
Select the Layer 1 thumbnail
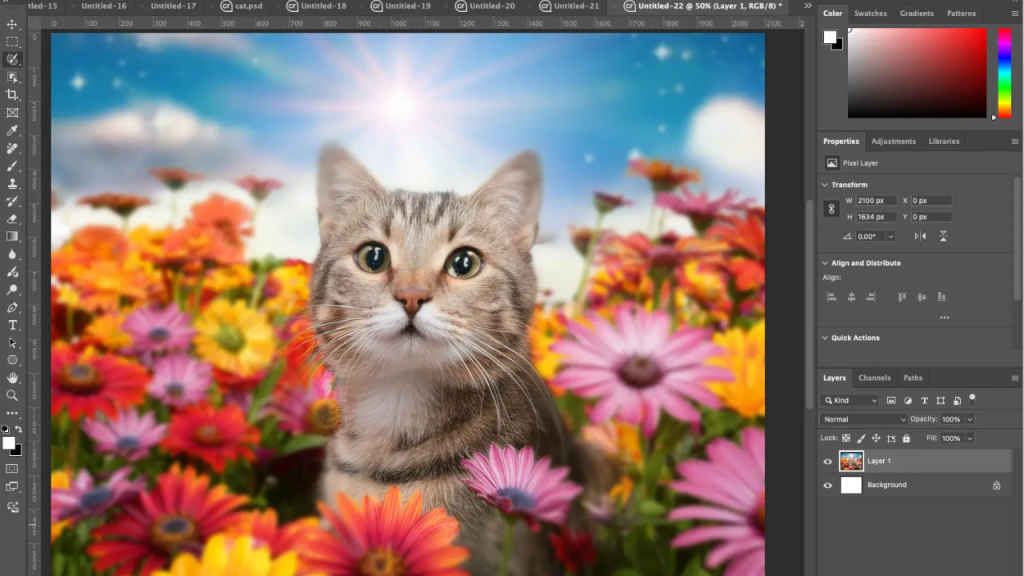coord(849,460)
